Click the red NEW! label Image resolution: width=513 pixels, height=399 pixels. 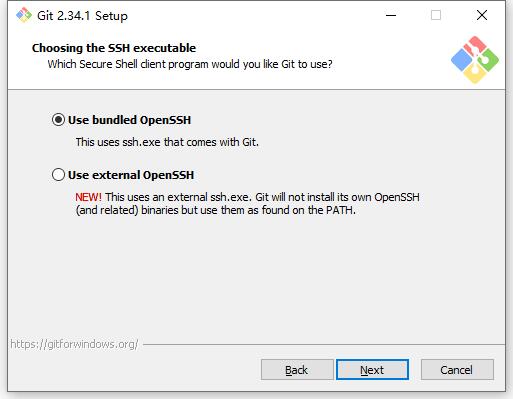(x=88, y=197)
